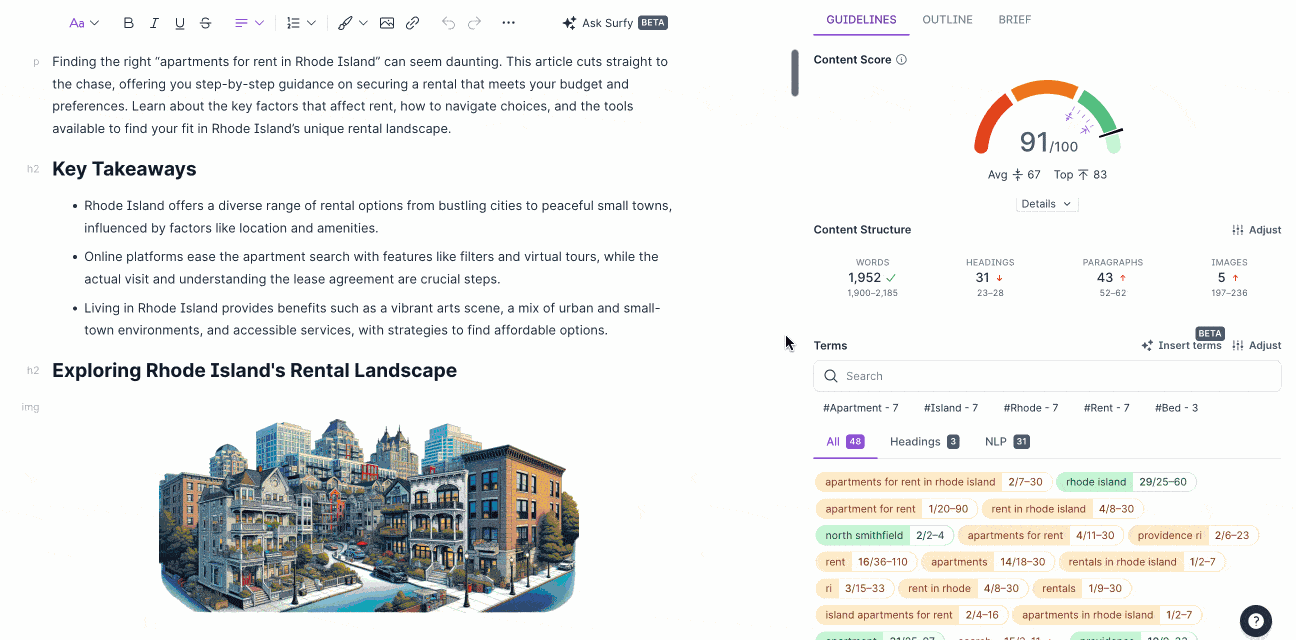Screen dimensions: 1296x640
Task: Open the more options ellipsis menu
Action: coord(508,23)
